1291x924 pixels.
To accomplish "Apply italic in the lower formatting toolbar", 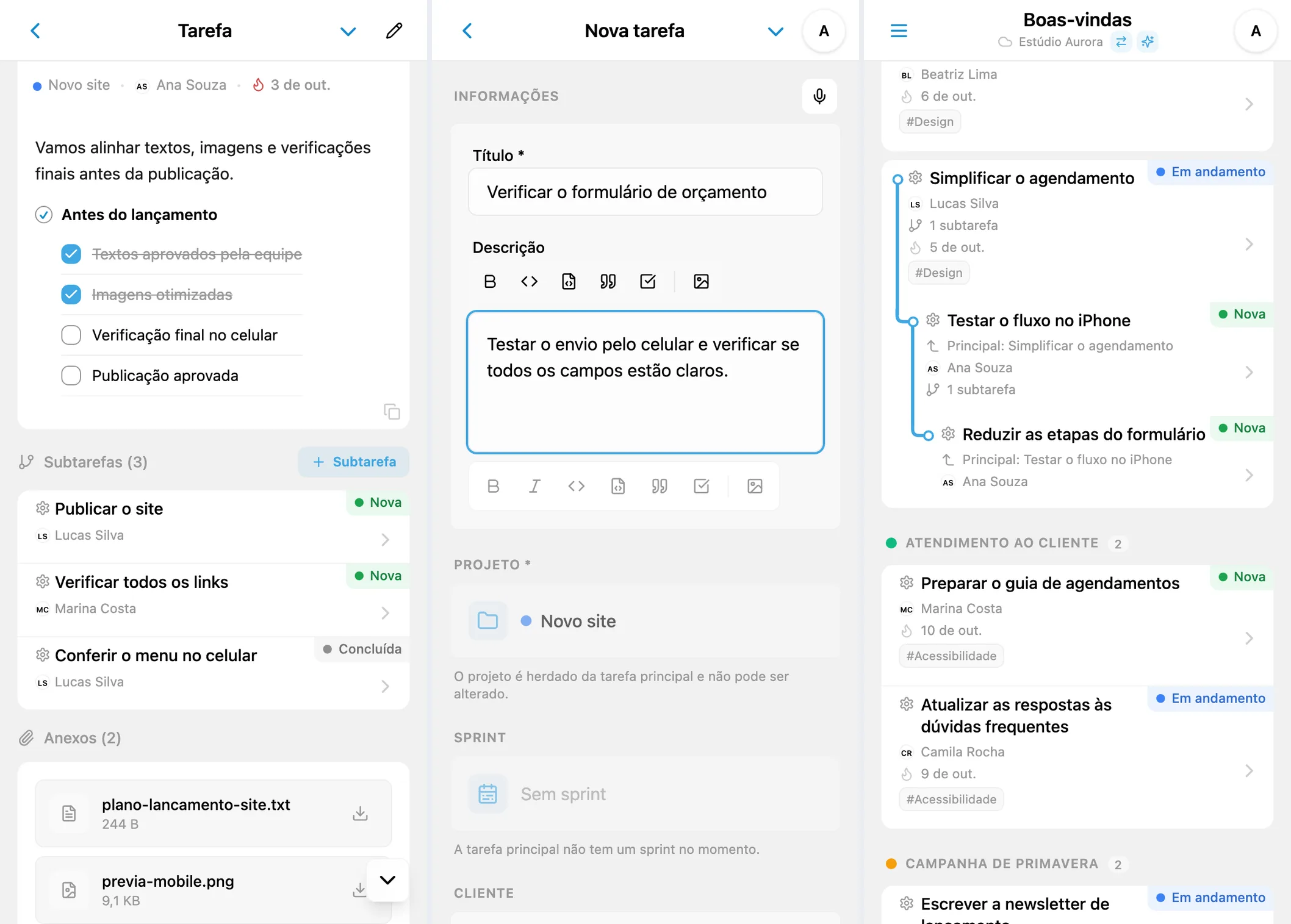I will click(x=534, y=486).
